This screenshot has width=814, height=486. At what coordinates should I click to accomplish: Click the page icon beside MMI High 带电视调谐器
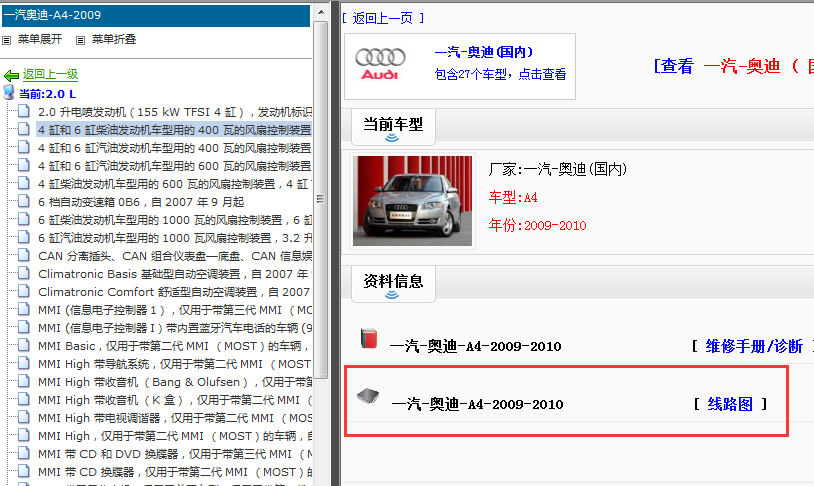(24, 417)
